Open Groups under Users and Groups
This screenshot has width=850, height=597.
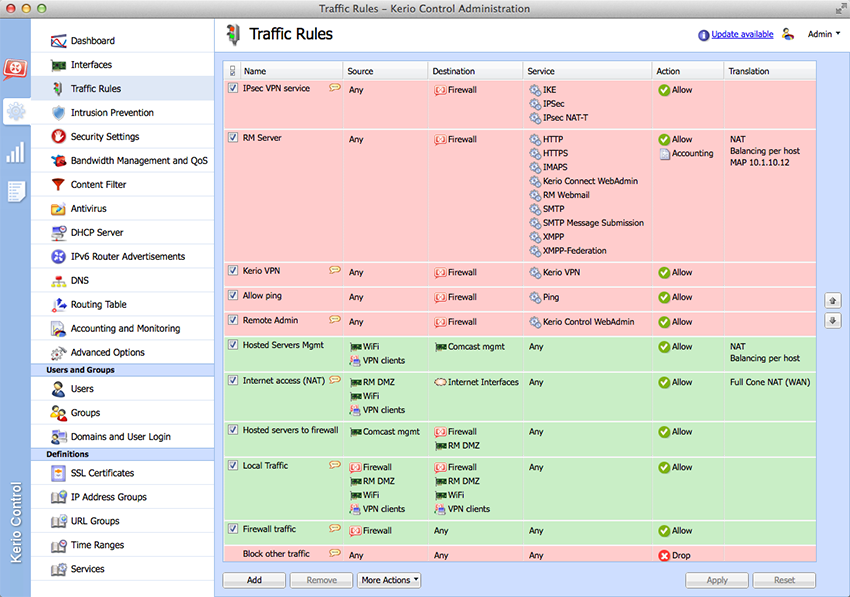(123, 413)
